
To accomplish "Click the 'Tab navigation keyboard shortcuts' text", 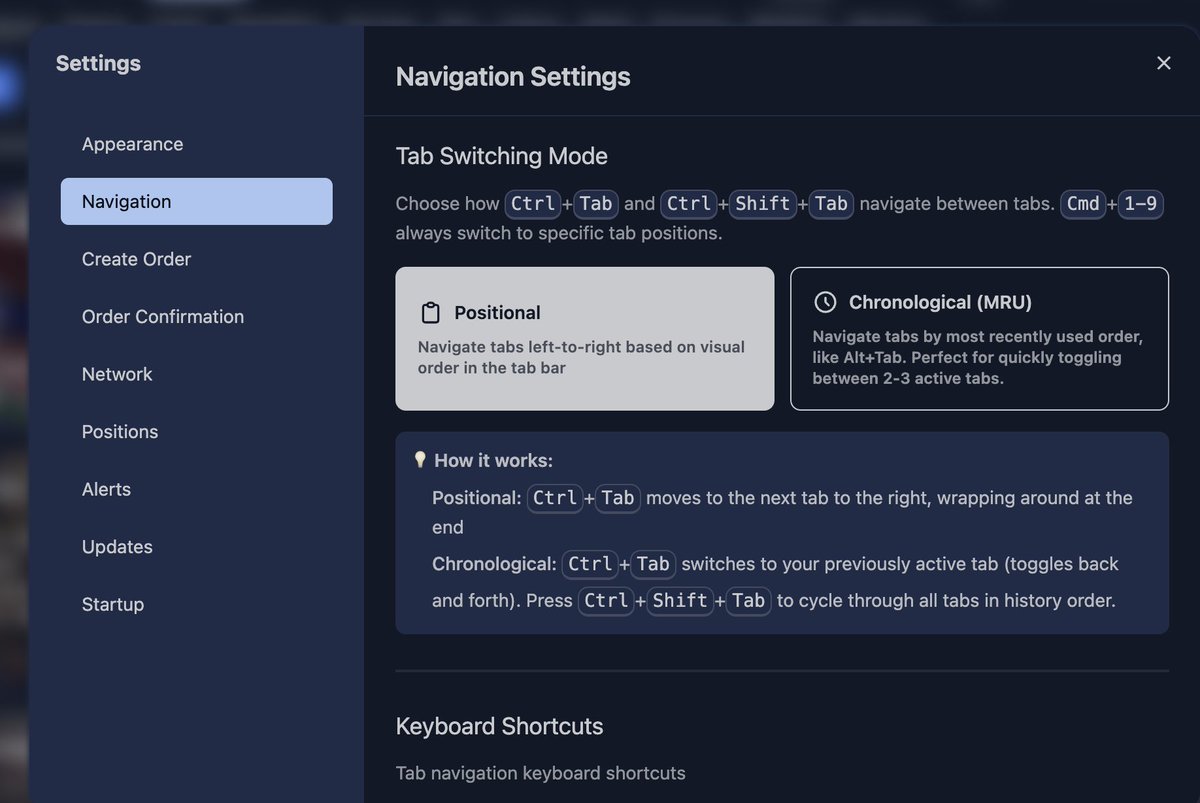I will (541, 773).
